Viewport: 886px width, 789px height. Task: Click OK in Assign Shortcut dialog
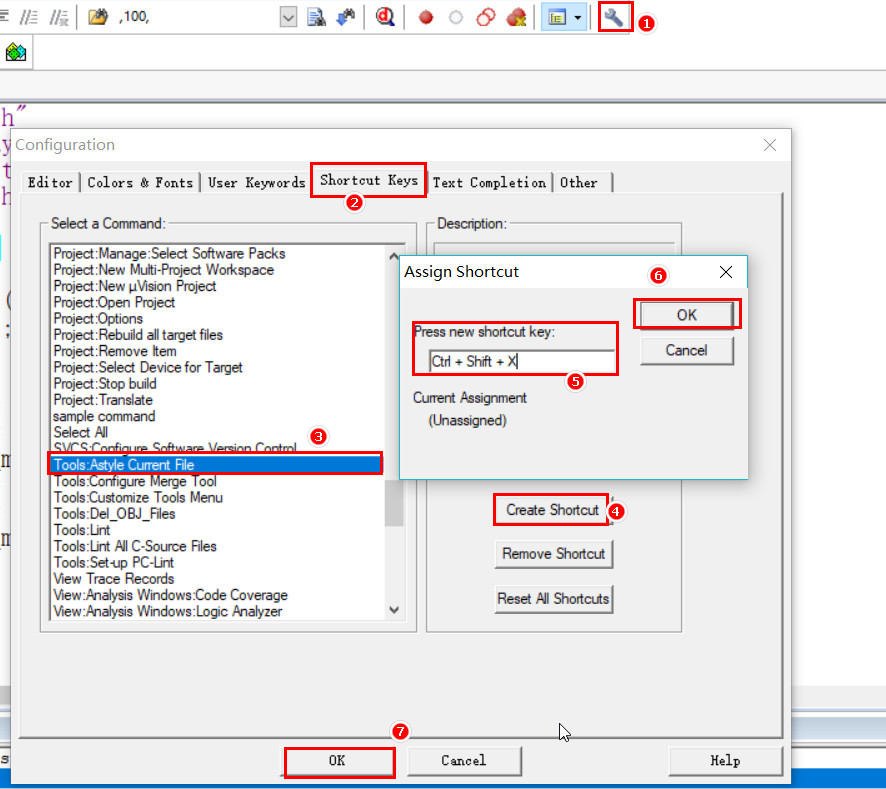(x=687, y=315)
